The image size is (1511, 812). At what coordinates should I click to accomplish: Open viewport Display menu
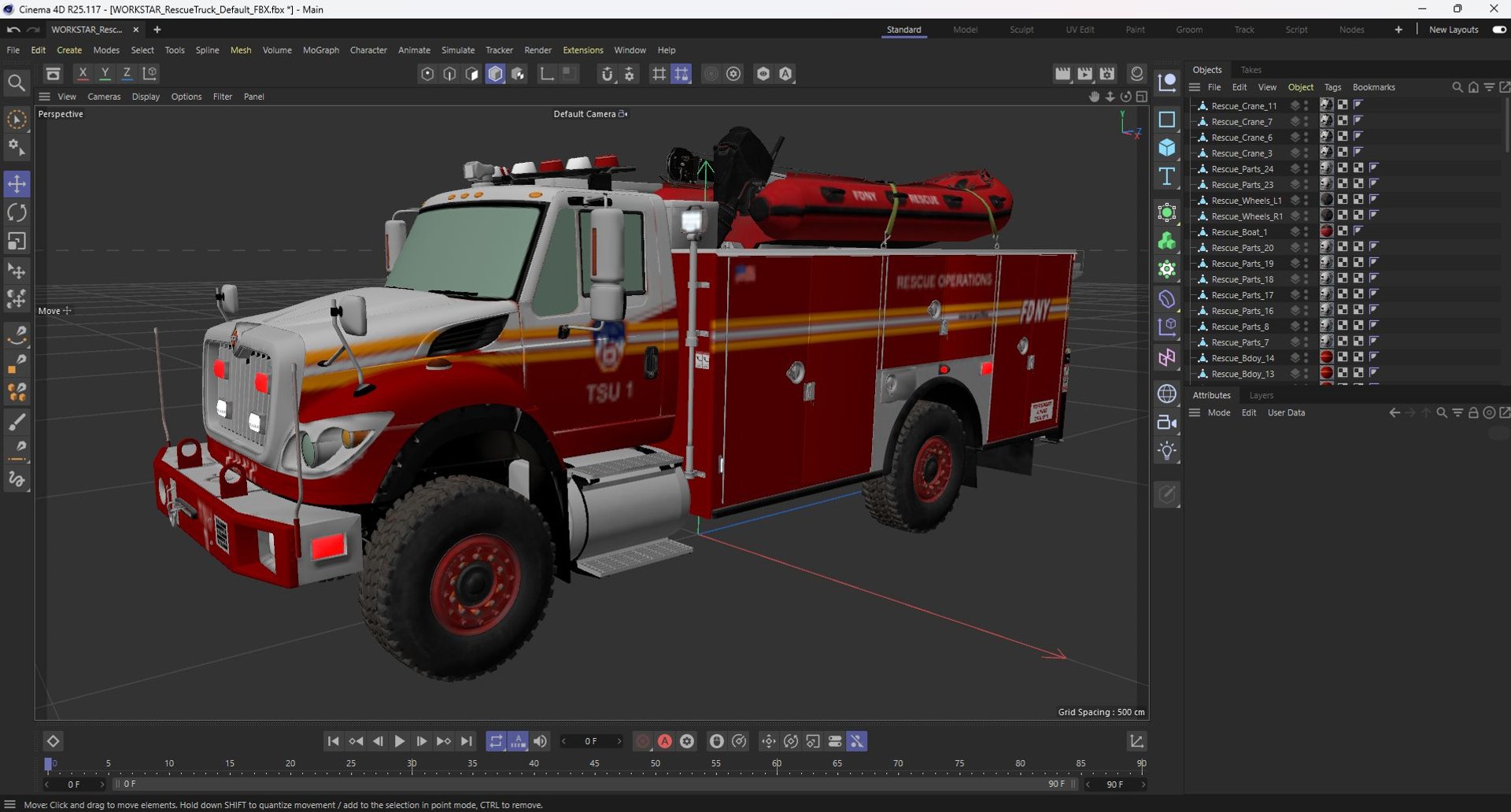[x=146, y=97]
